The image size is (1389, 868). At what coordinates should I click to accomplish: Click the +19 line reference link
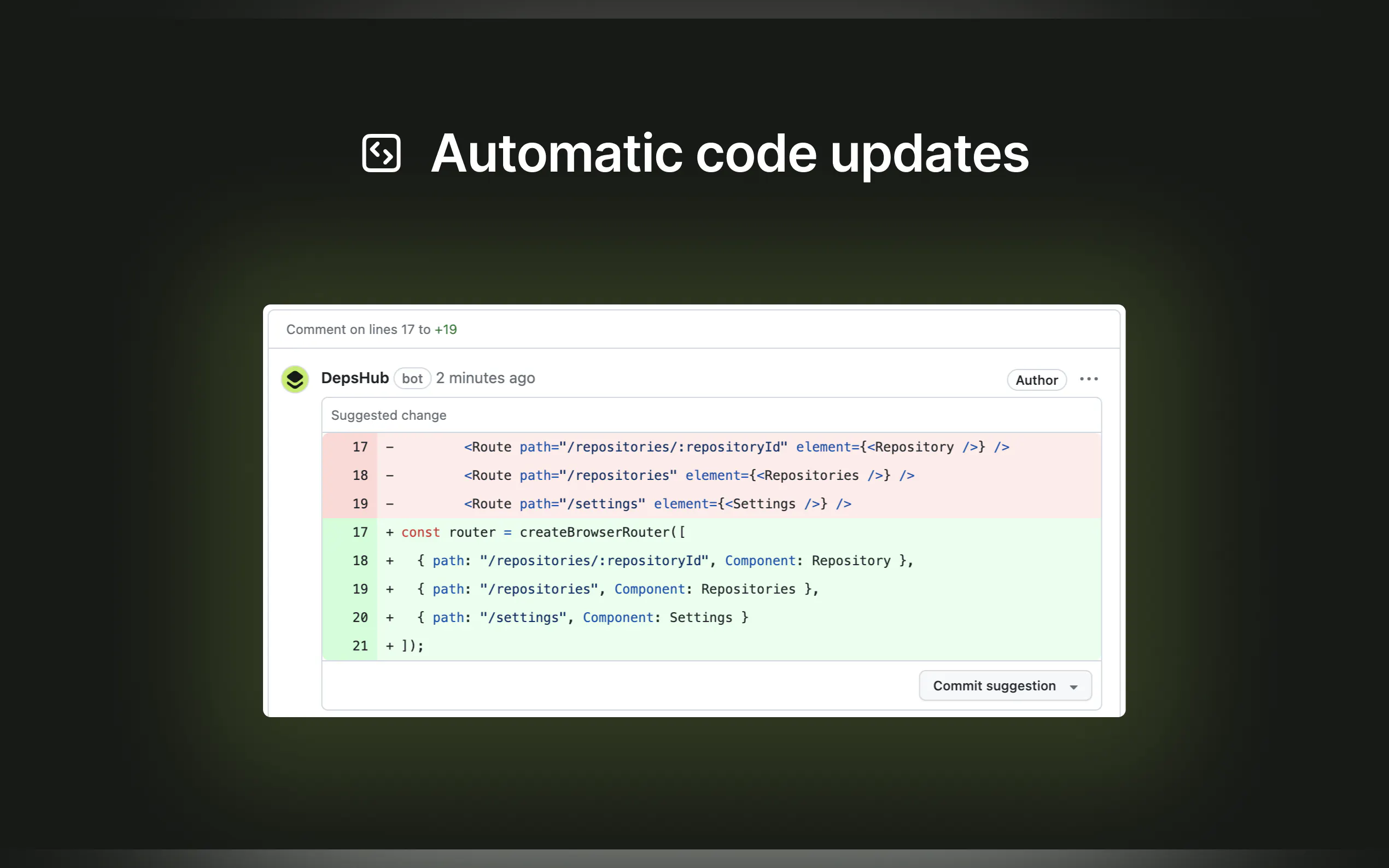445,330
